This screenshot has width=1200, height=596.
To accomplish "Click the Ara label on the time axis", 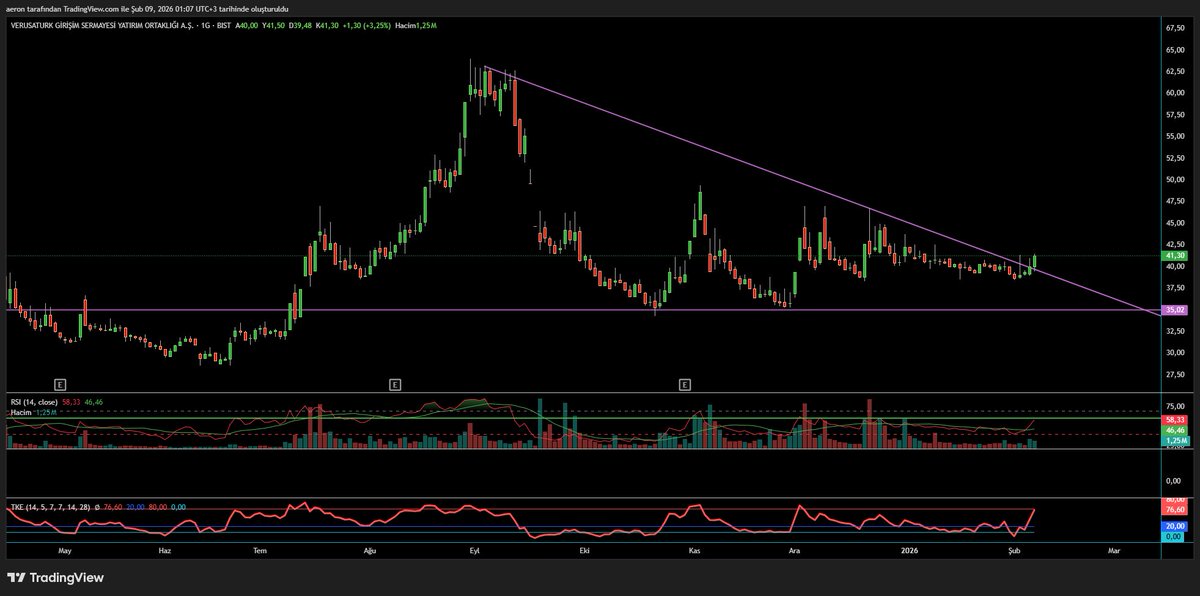I will click(x=795, y=550).
